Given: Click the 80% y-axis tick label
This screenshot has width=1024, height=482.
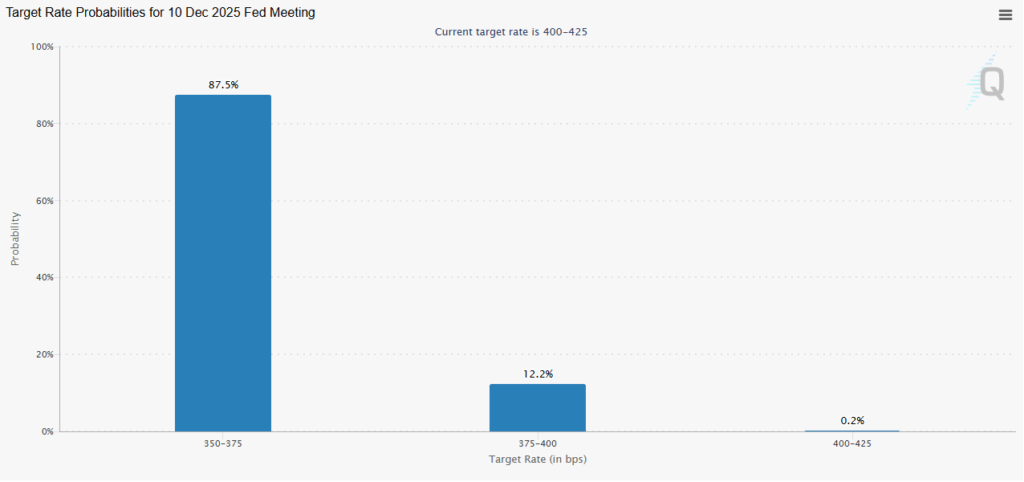Looking at the screenshot, I should point(44,124).
